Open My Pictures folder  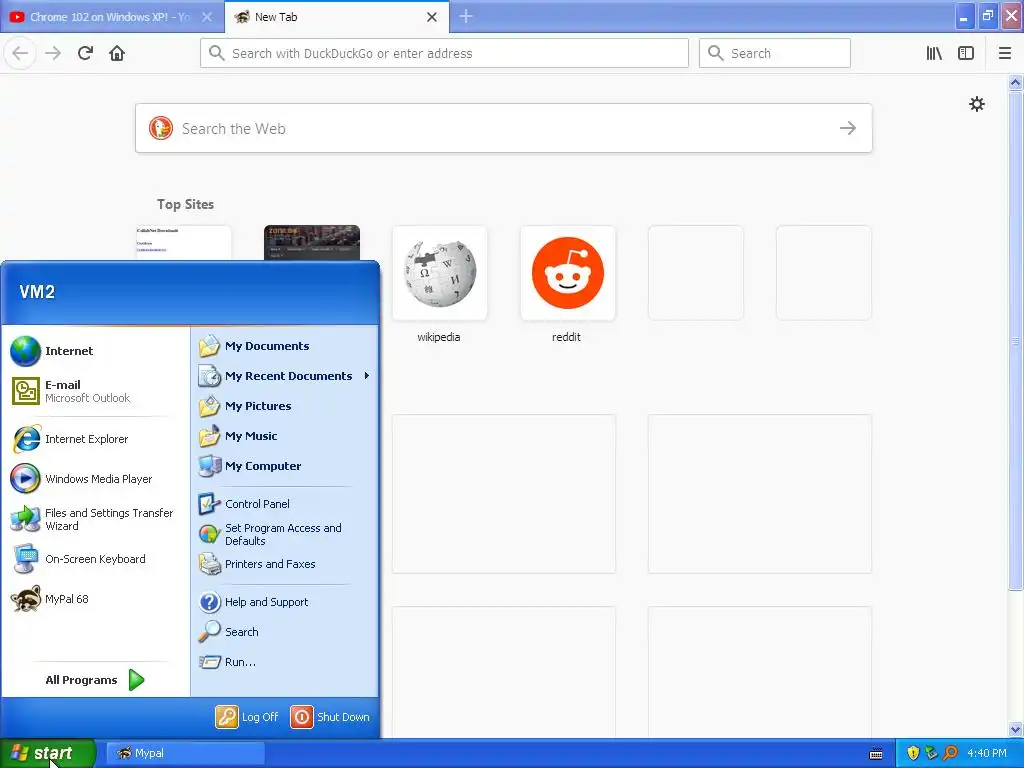[x=285, y=406]
